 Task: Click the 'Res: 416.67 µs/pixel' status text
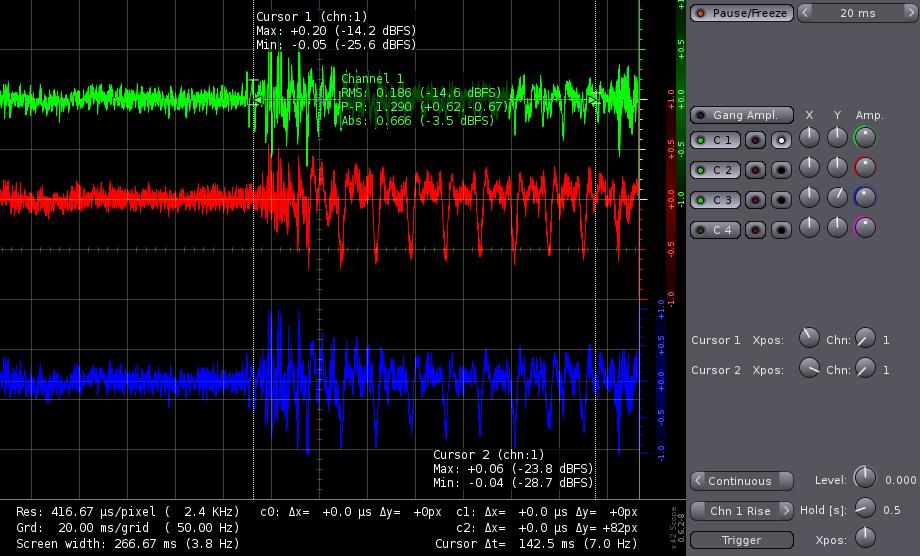[x=128, y=512]
